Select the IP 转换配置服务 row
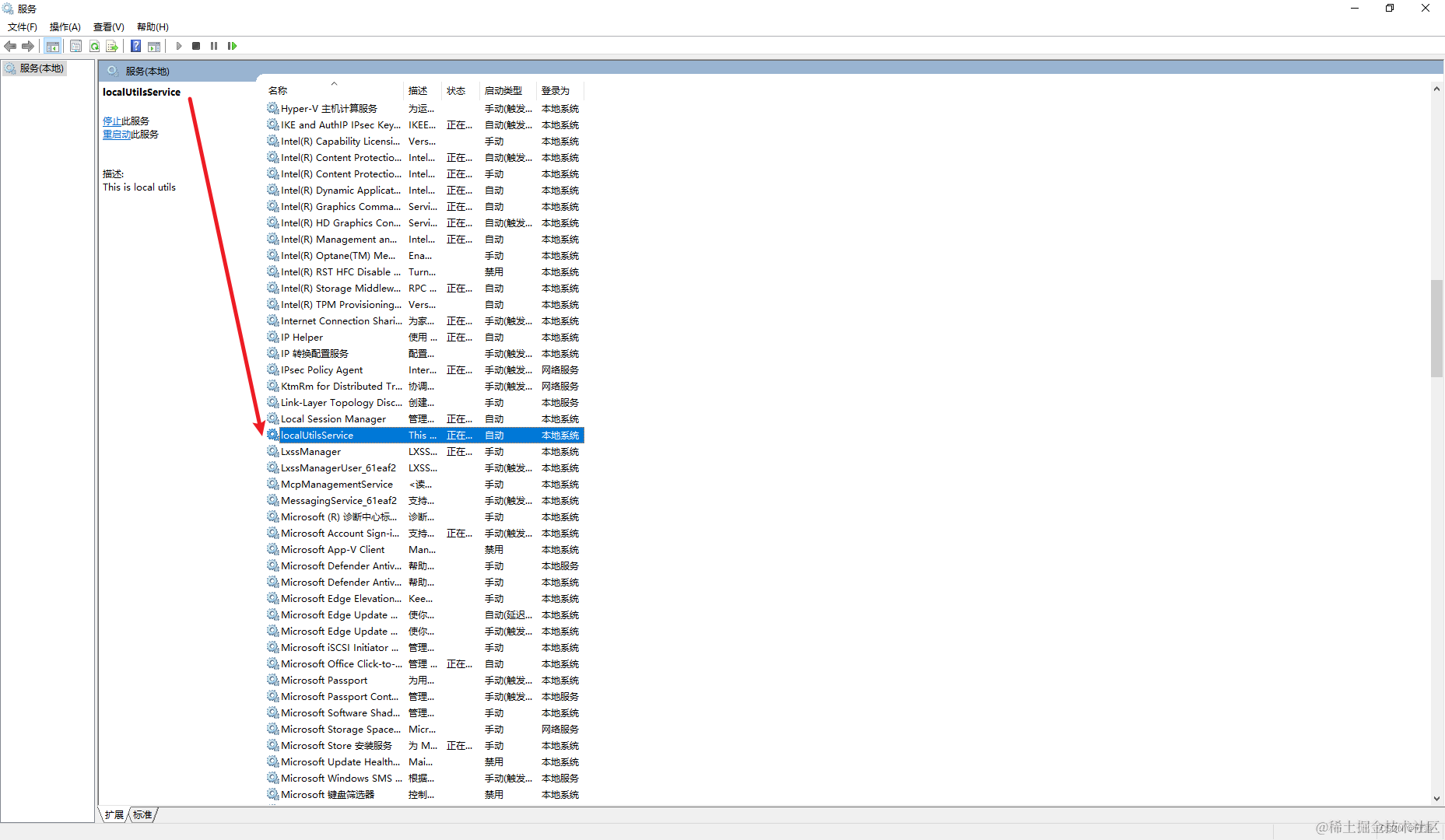Viewport: 1445px width, 840px height. click(x=425, y=354)
